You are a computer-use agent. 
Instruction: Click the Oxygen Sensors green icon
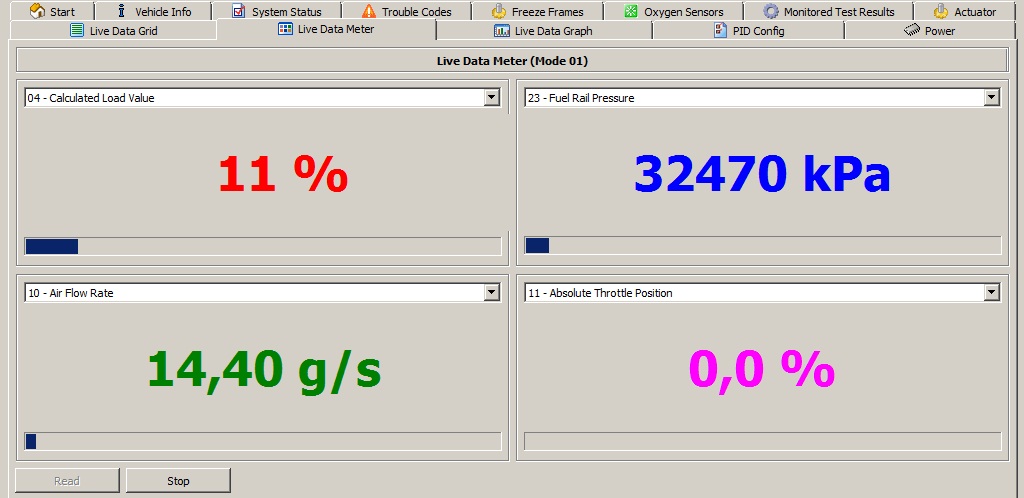(x=631, y=11)
